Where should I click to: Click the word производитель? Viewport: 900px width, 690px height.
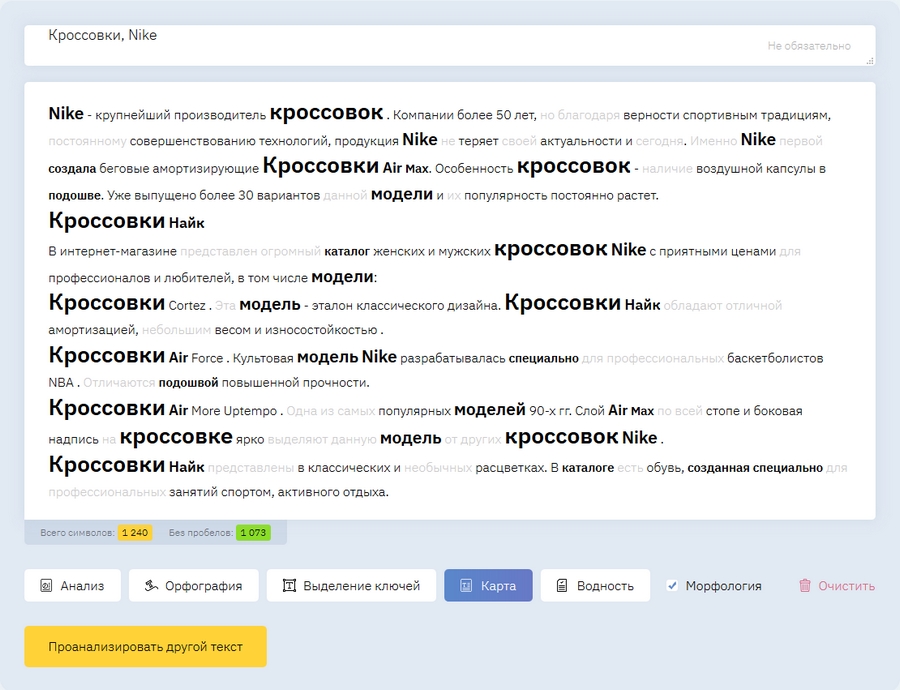coord(220,115)
